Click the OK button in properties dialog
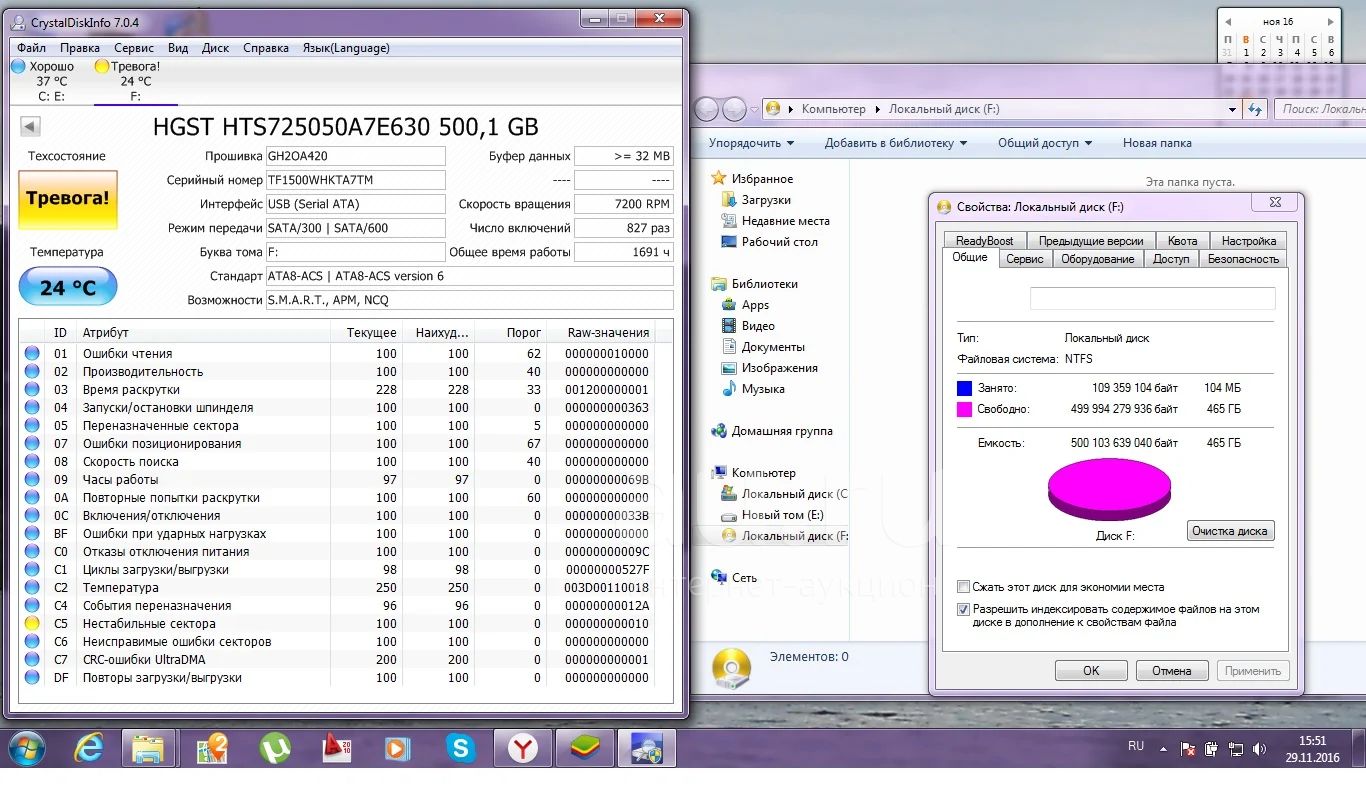 [x=1091, y=671]
